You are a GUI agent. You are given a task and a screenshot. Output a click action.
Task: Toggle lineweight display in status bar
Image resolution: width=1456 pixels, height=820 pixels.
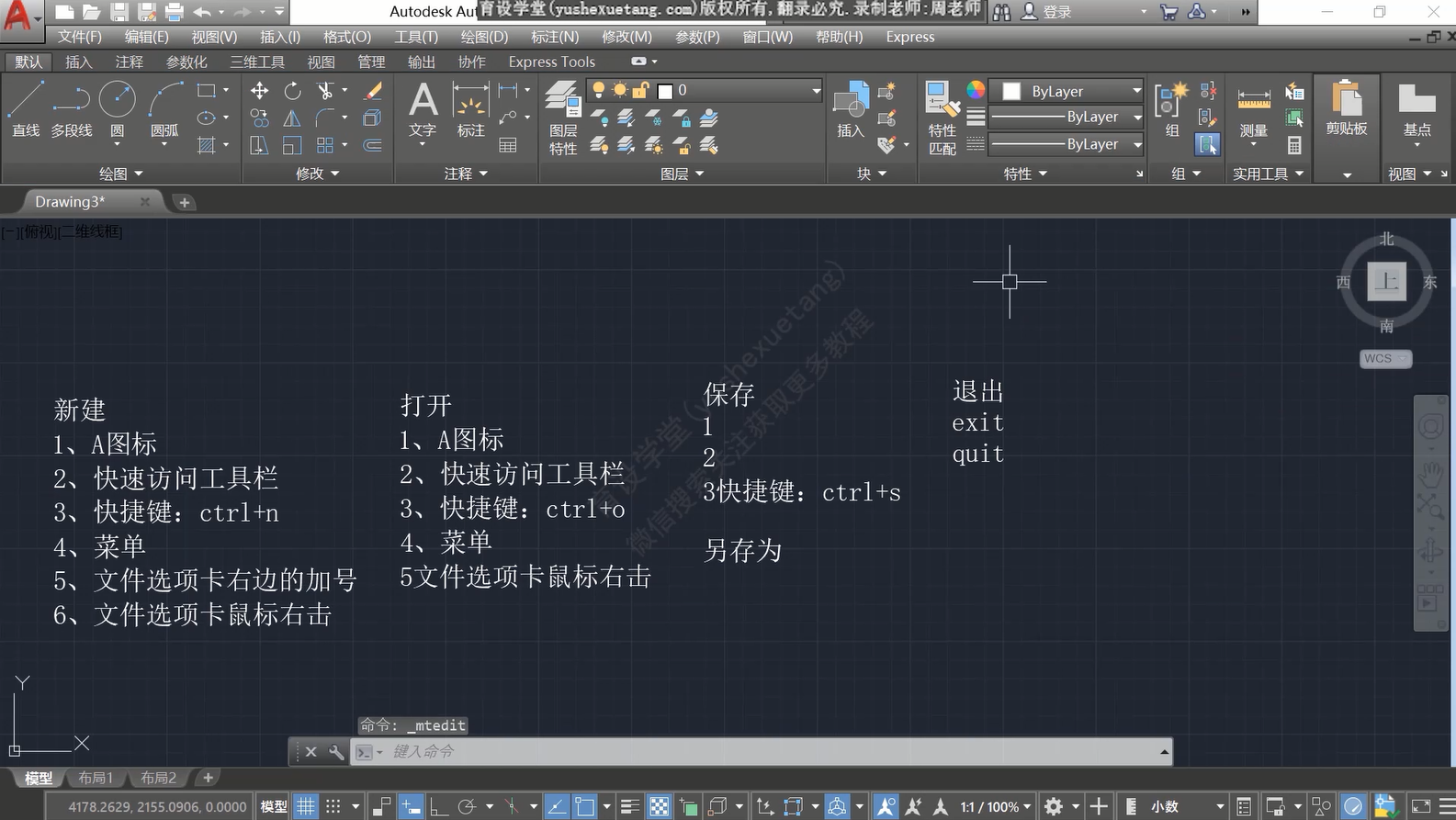(x=630, y=806)
